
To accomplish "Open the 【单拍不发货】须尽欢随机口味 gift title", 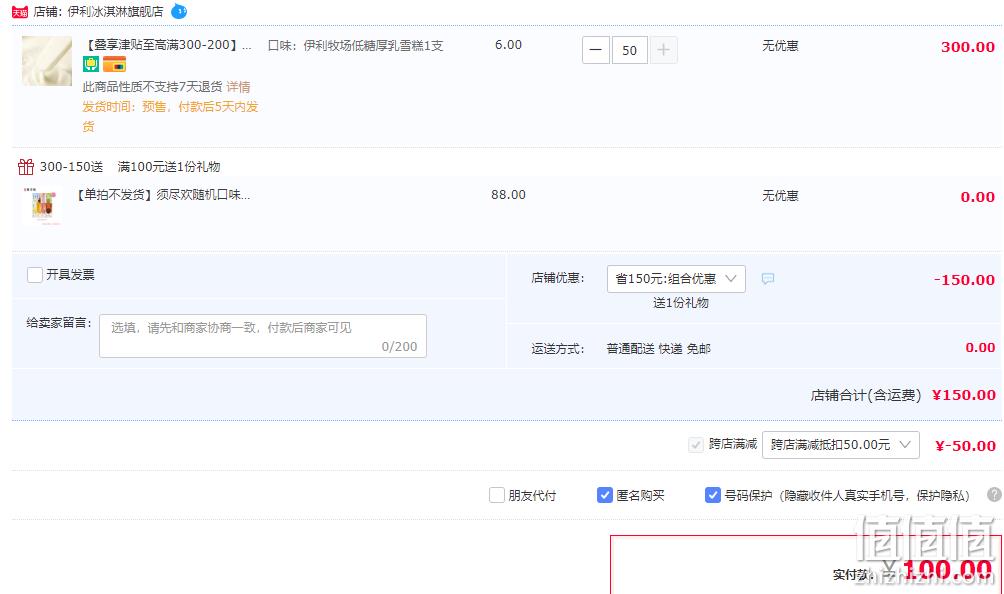I will (x=163, y=195).
